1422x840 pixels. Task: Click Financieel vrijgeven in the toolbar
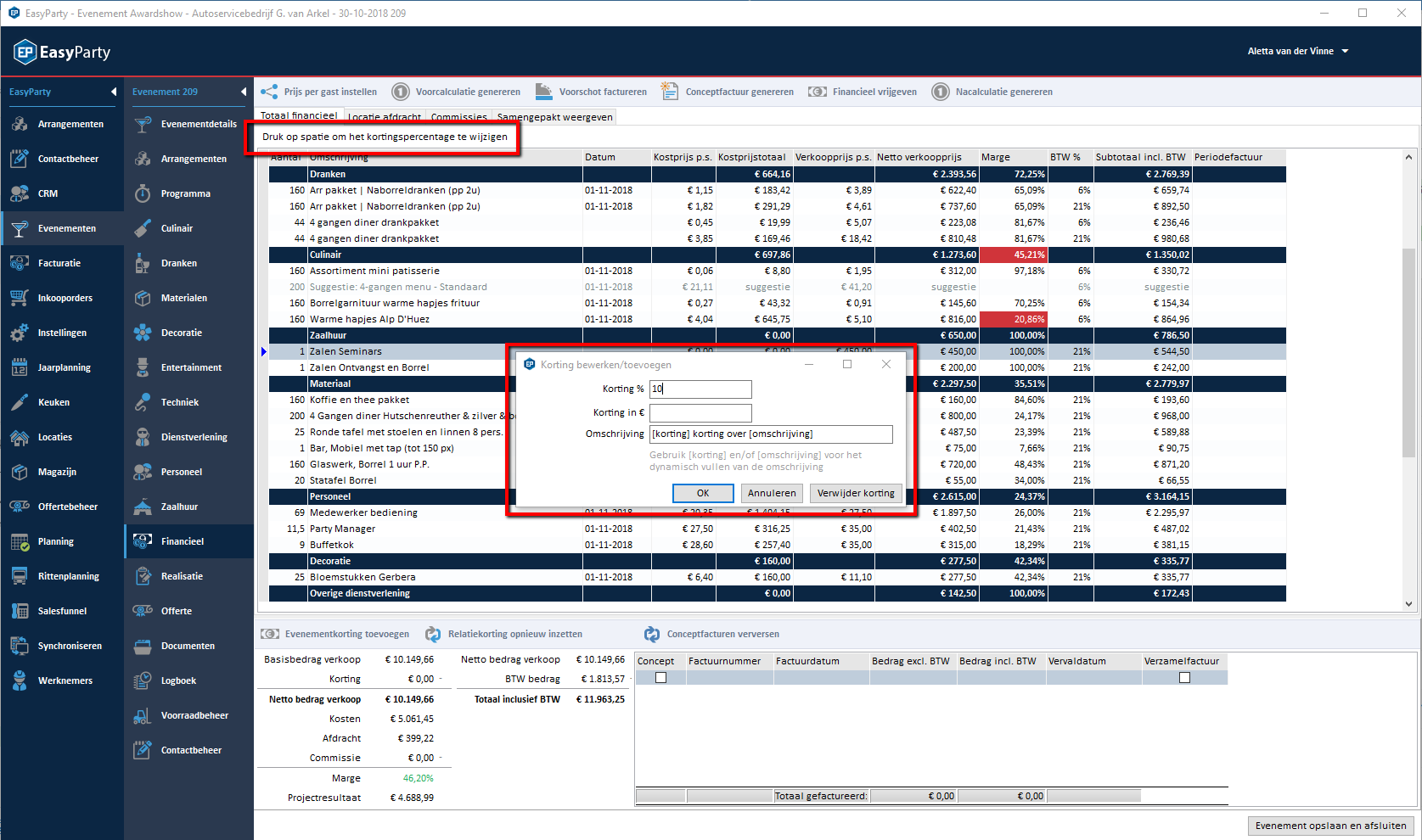tap(863, 92)
